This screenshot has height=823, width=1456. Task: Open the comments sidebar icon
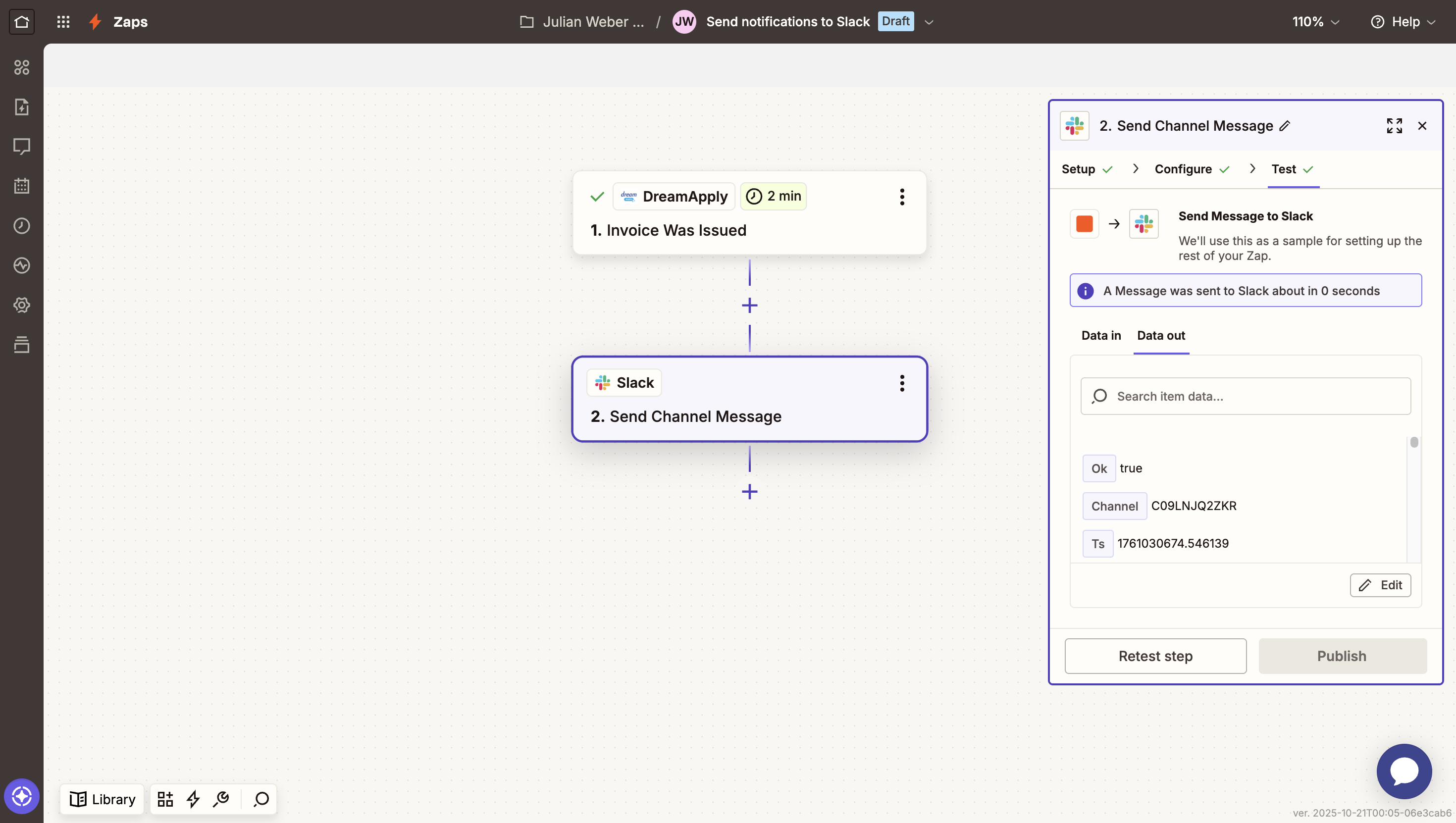tap(21, 147)
